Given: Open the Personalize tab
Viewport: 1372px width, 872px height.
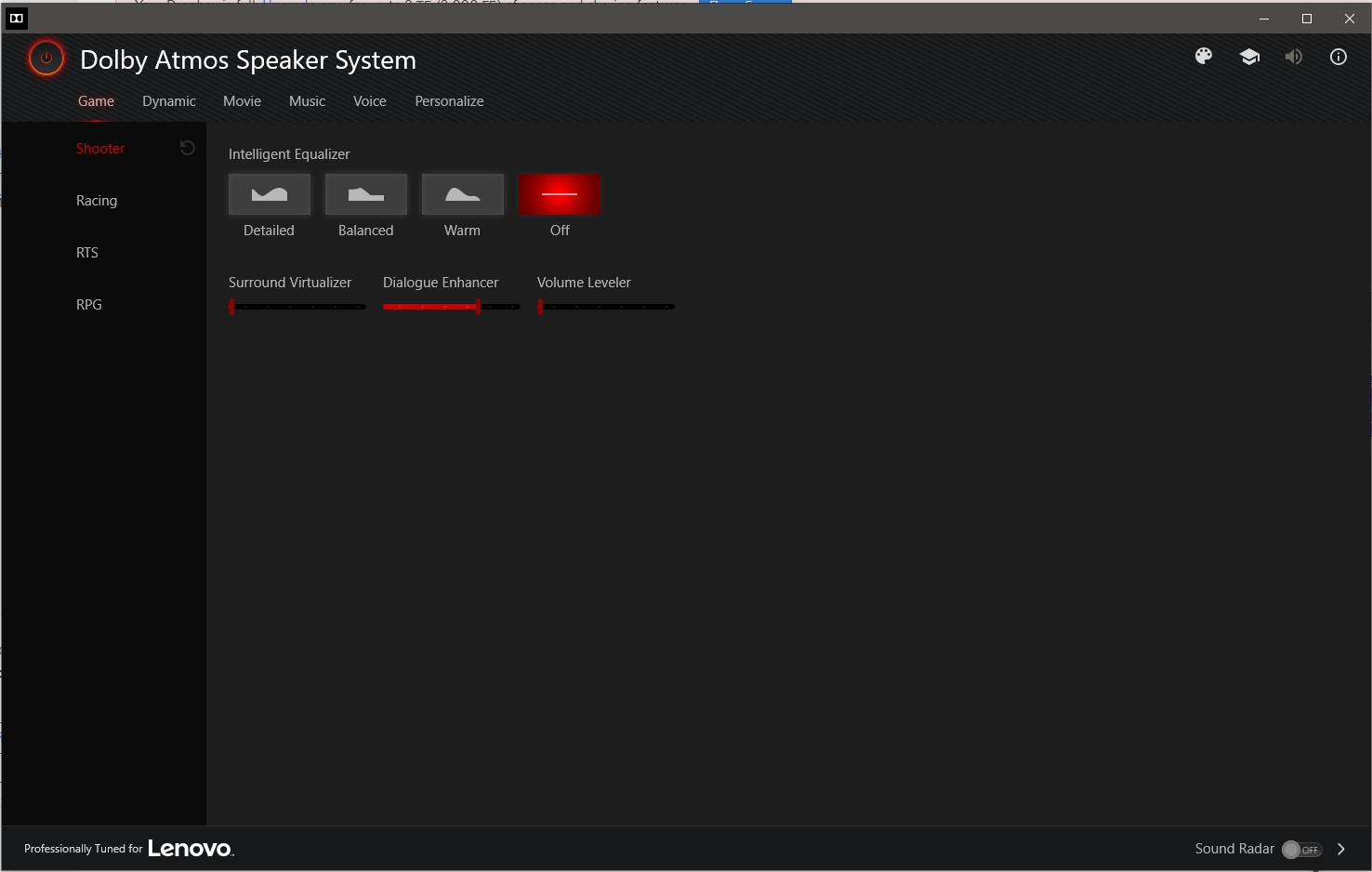Looking at the screenshot, I should tap(449, 101).
